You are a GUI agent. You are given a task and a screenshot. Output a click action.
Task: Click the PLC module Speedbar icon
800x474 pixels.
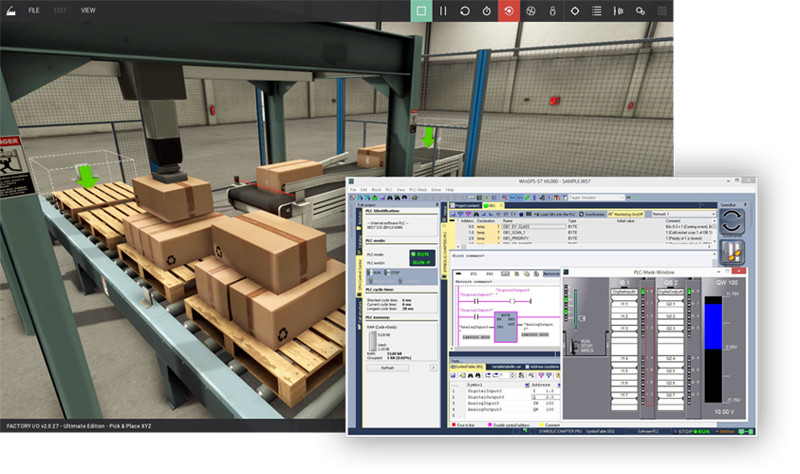732,253
